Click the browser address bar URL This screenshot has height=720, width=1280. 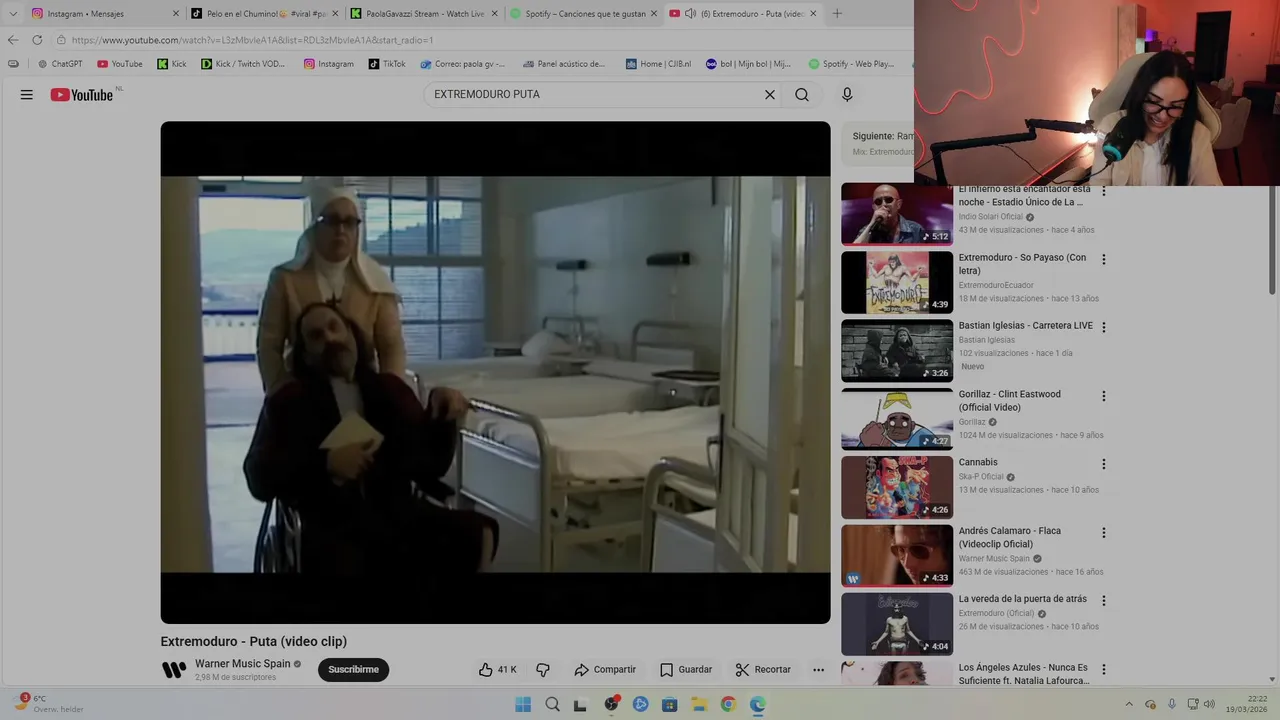pyautogui.click(x=253, y=40)
